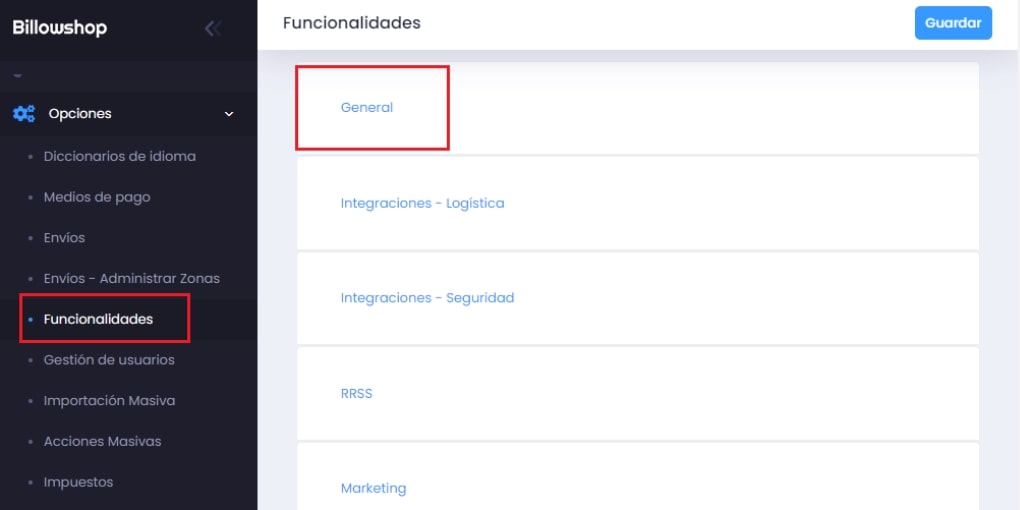Image resolution: width=1020 pixels, height=510 pixels.
Task: Open Impuestos menu item
Action: point(78,482)
